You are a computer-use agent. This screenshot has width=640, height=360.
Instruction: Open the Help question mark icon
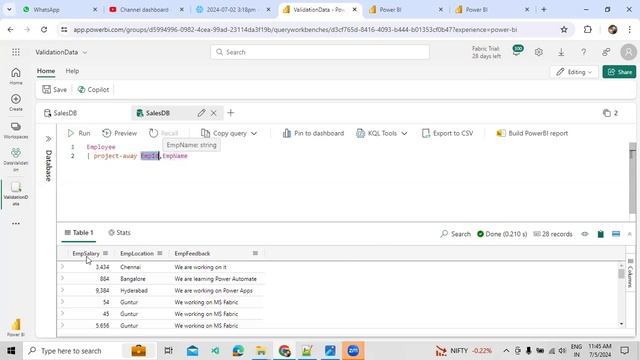point(584,52)
